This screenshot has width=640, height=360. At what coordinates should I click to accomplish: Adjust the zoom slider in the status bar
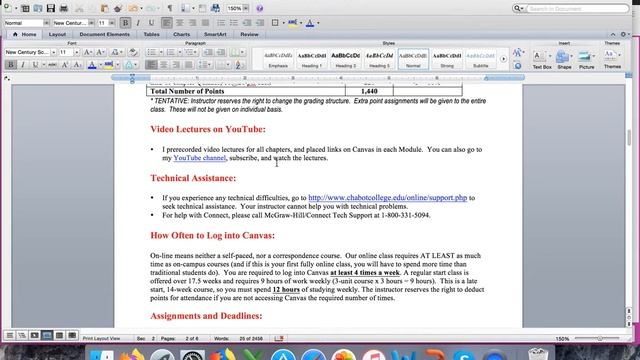click(600, 338)
